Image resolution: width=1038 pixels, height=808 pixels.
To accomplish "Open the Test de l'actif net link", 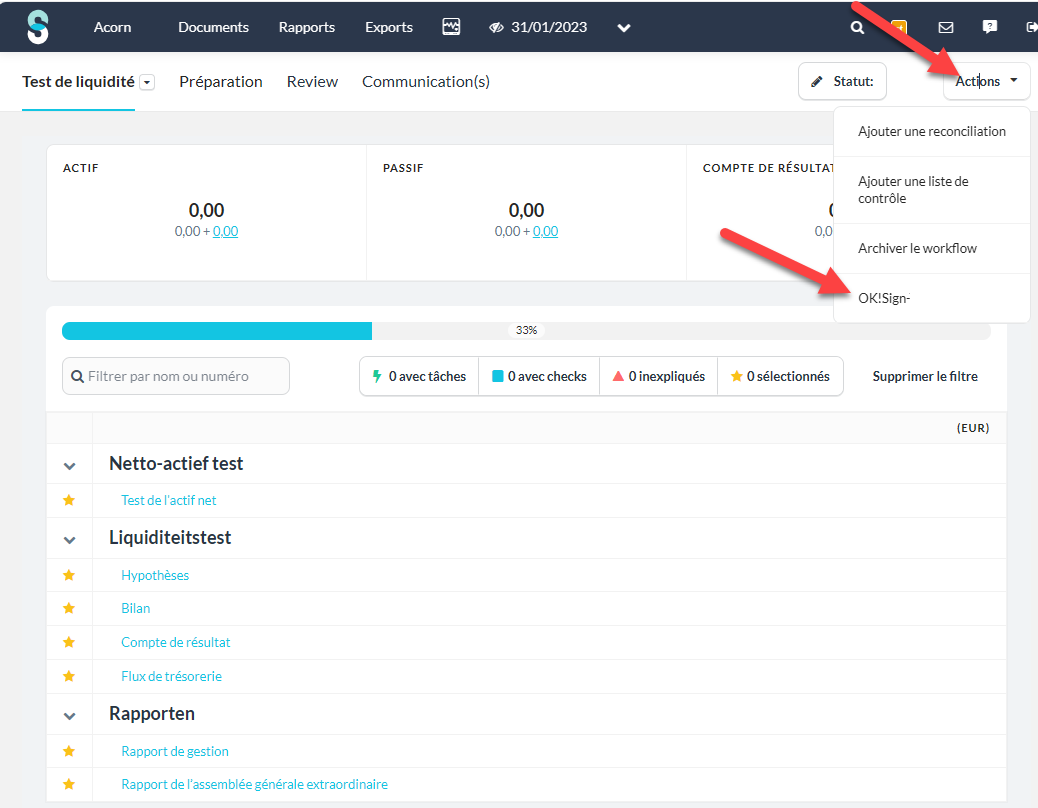I will [x=169, y=500].
